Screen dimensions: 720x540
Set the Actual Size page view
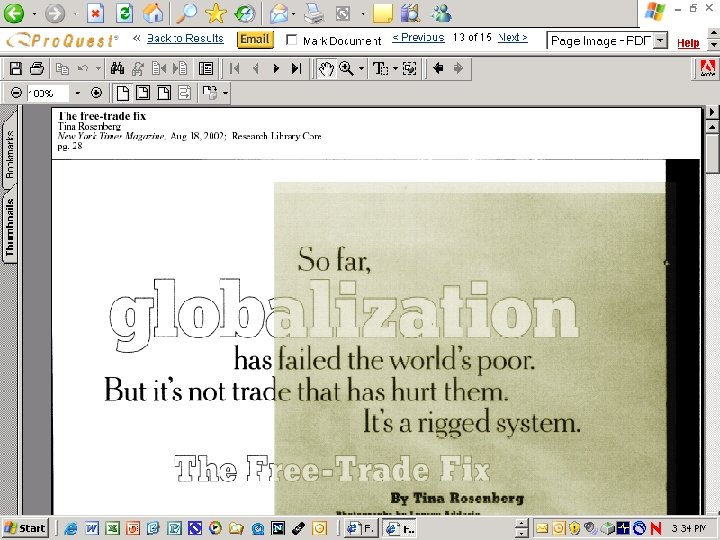click(x=123, y=93)
